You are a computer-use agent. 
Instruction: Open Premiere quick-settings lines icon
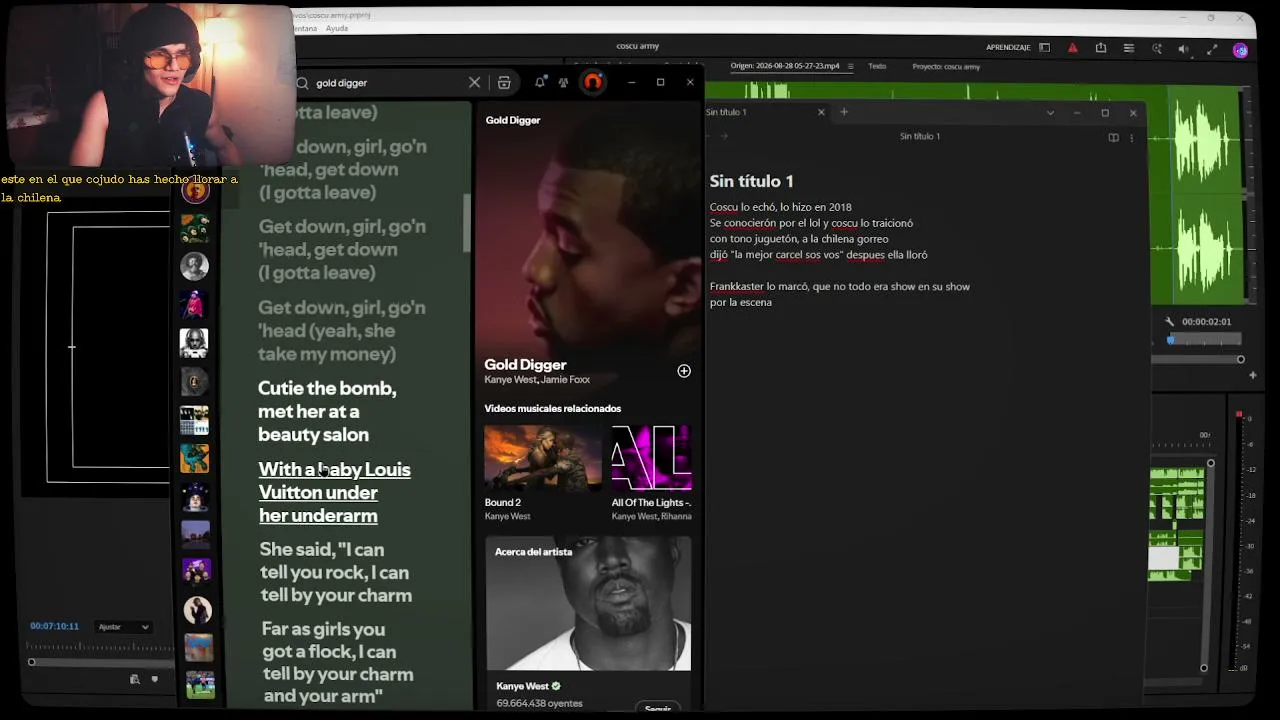(x=1129, y=48)
